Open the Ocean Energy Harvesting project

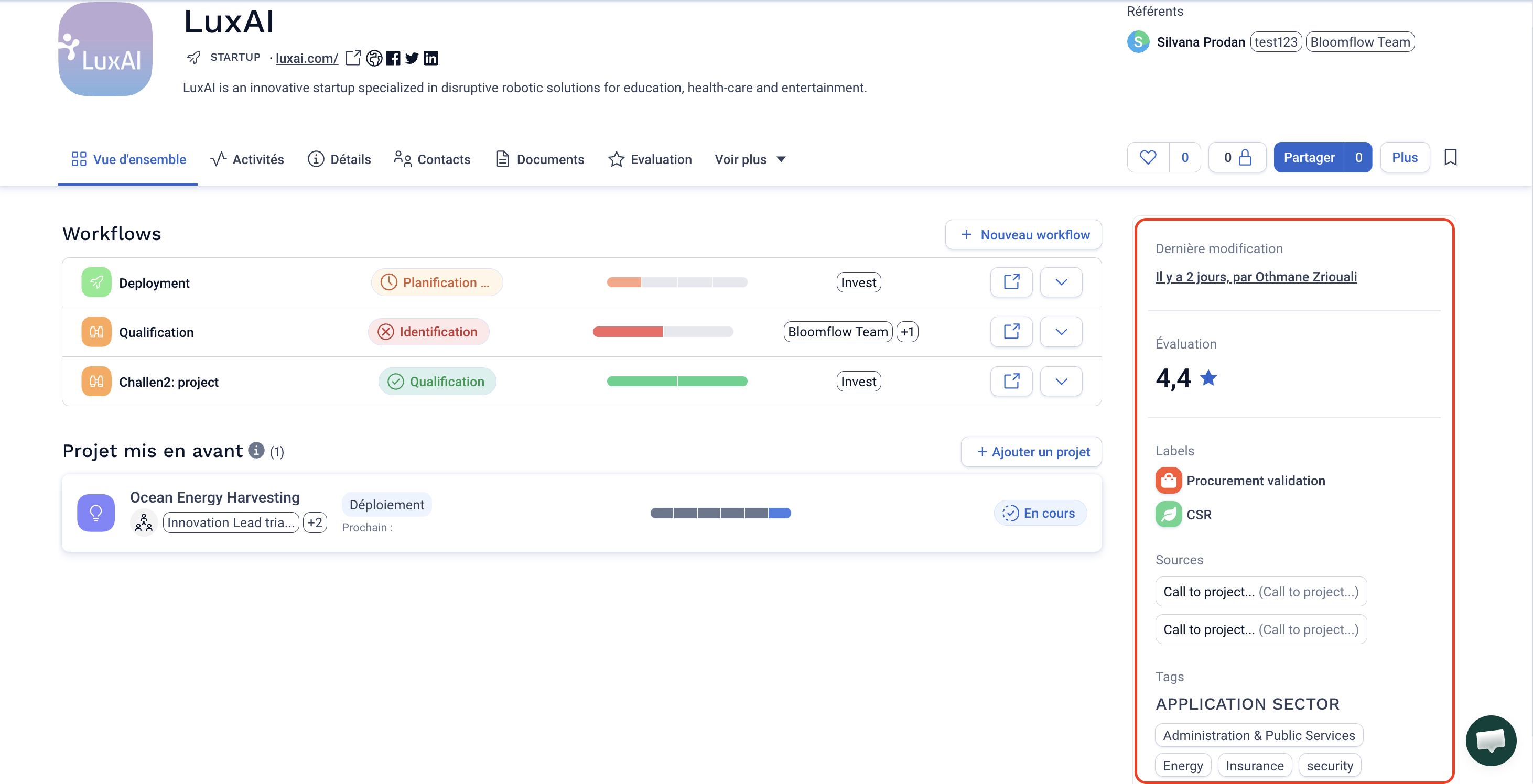215,497
